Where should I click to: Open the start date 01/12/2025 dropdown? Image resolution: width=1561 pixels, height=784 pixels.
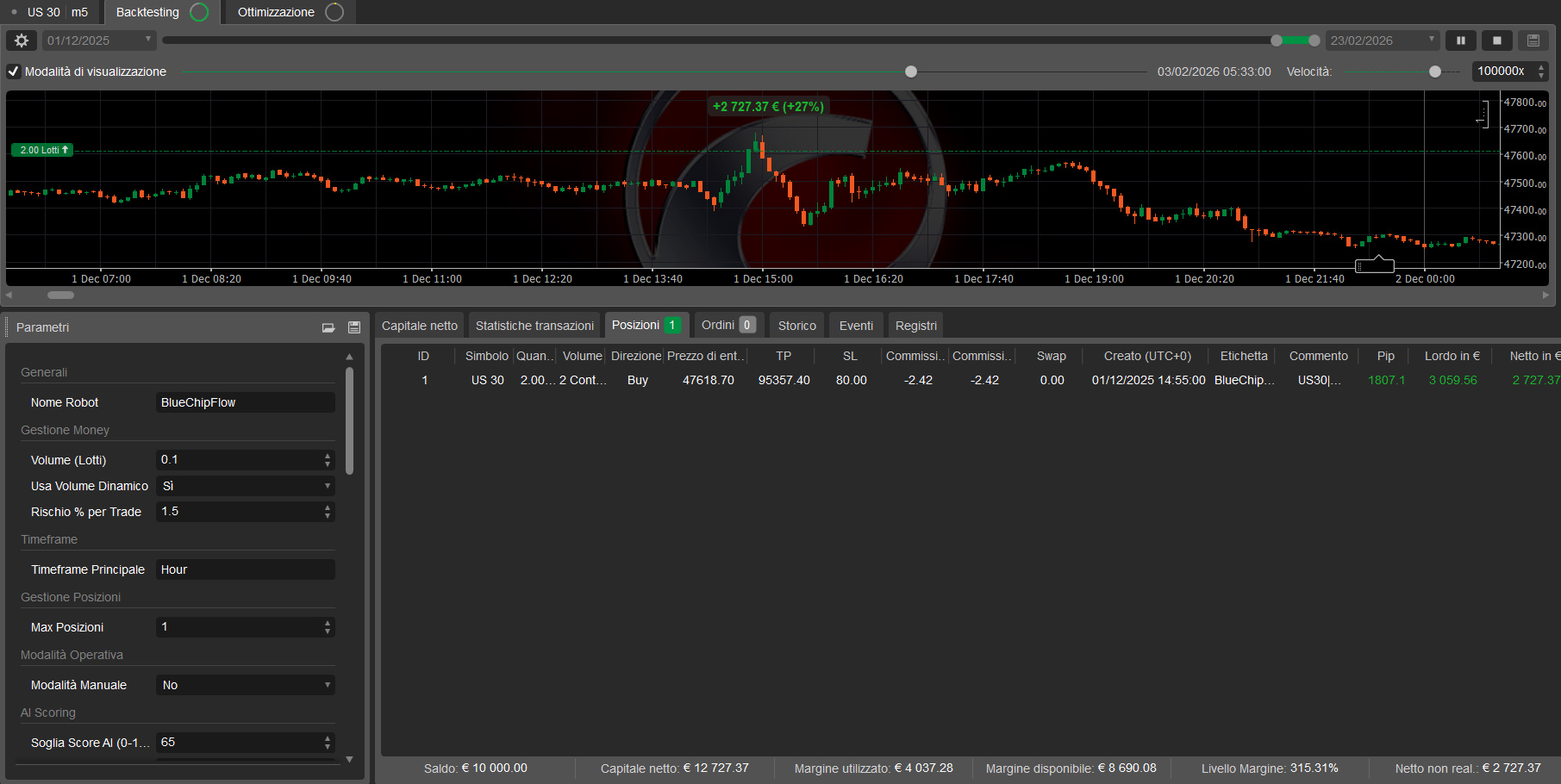[147, 40]
